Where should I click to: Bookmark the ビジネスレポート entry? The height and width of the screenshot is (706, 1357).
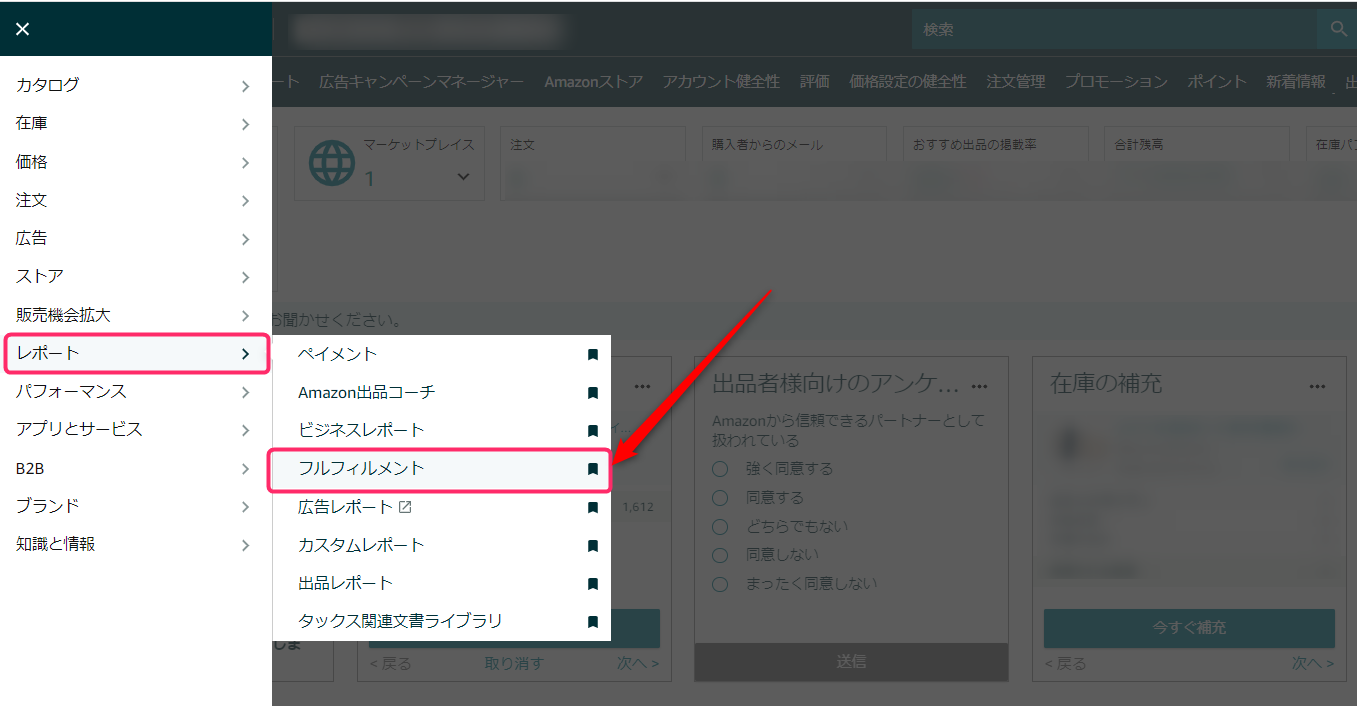[593, 431]
